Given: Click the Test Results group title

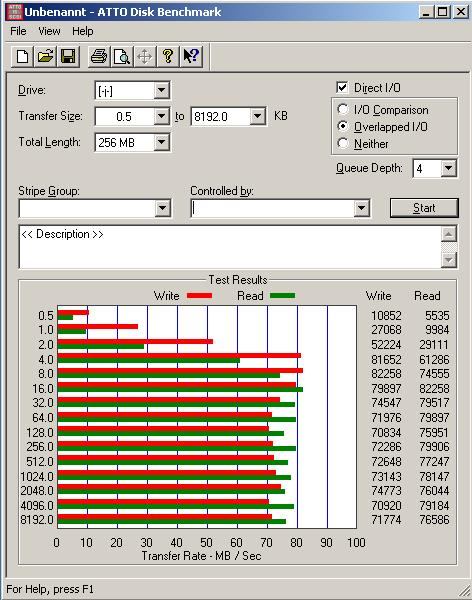Looking at the screenshot, I should pyautogui.click(x=238, y=280).
